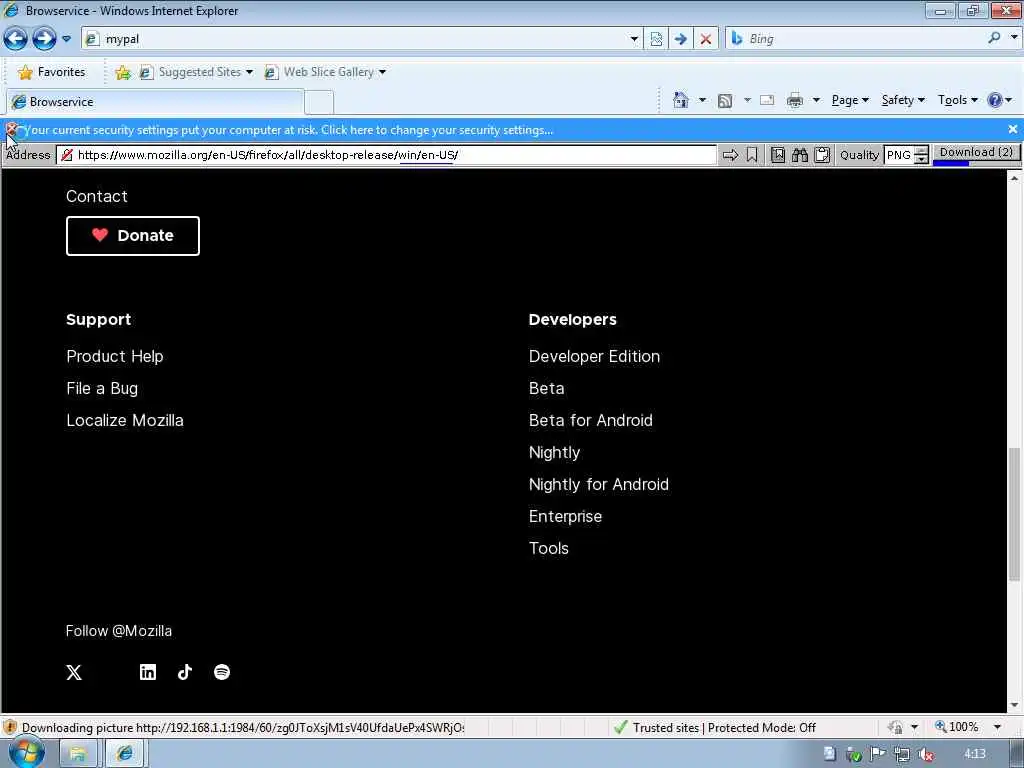Image resolution: width=1024 pixels, height=768 pixels.
Task: Open the Product Help link
Action: click(x=115, y=357)
